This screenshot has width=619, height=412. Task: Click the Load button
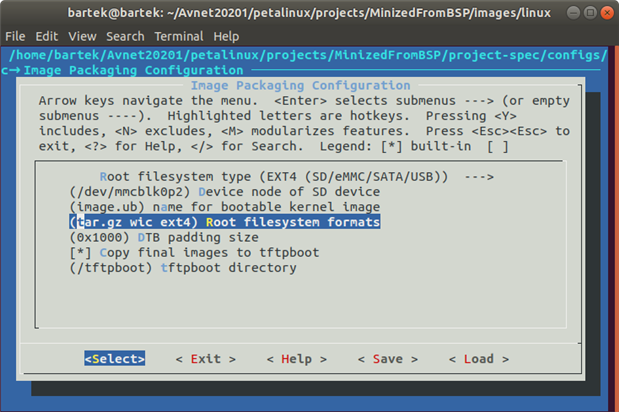pos(472,359)
